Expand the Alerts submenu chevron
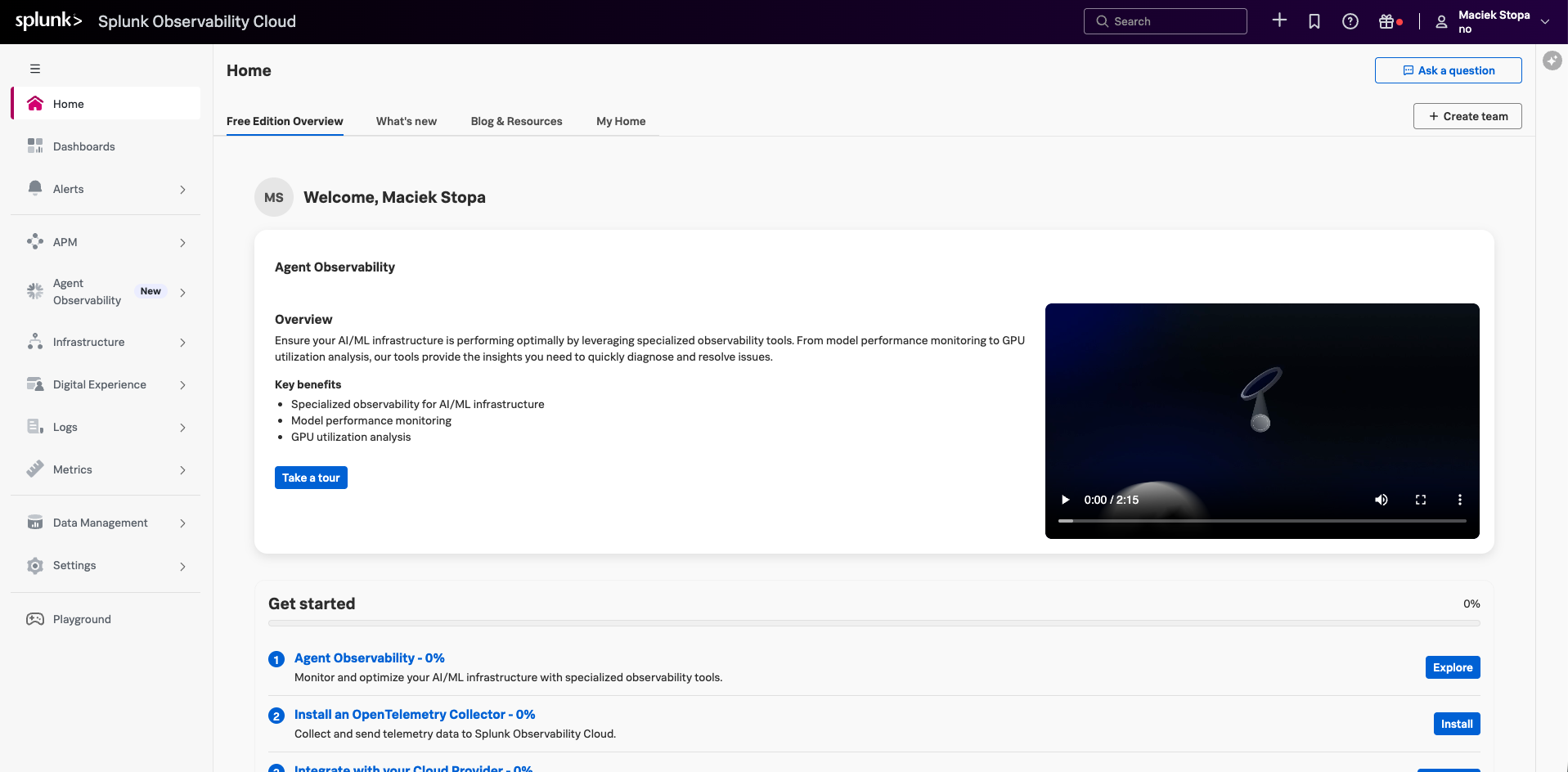The width and height of the screenshot is (1568, 772). coord(182,190)
